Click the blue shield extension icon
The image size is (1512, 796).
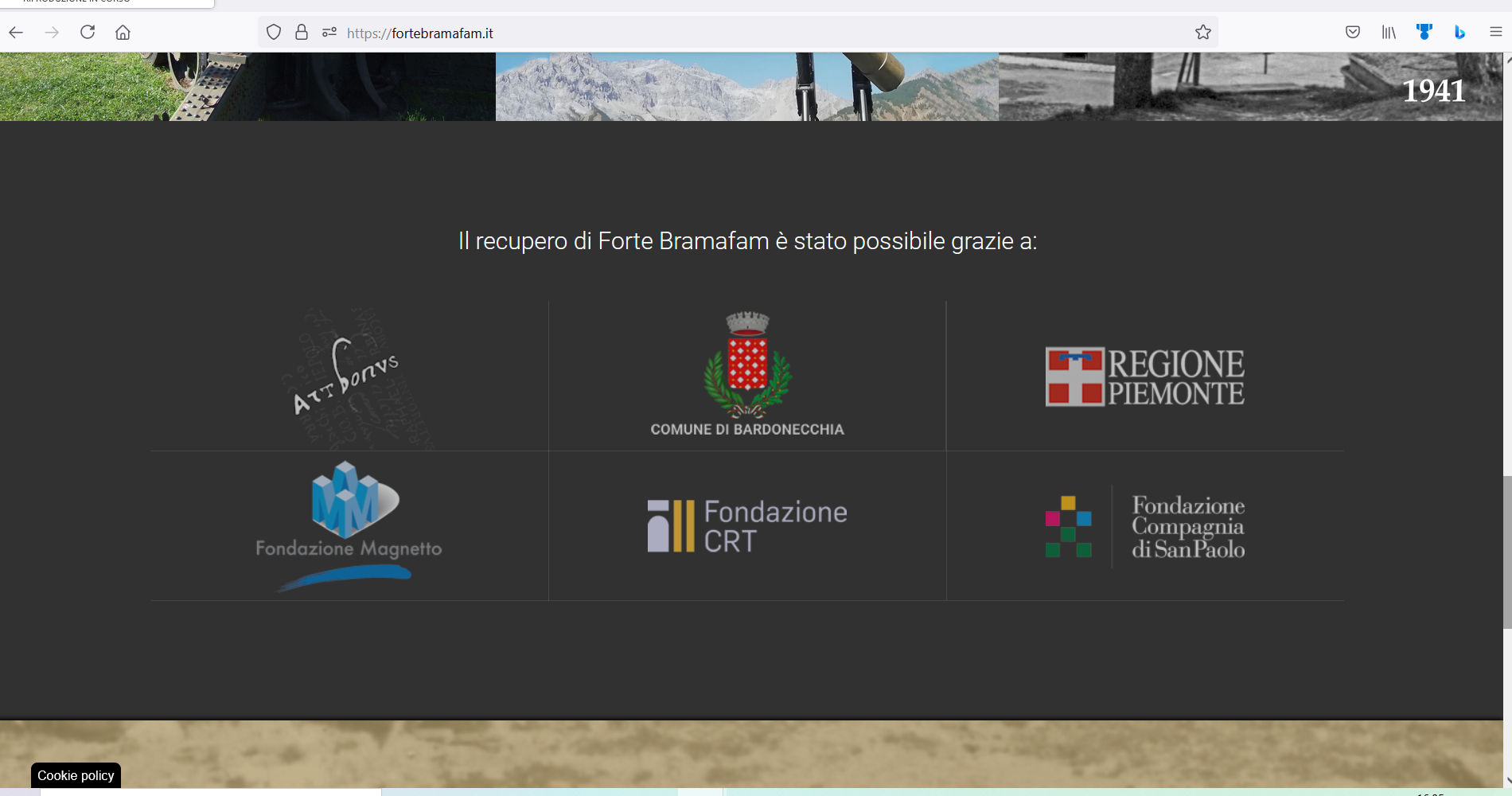[1424, 33]
